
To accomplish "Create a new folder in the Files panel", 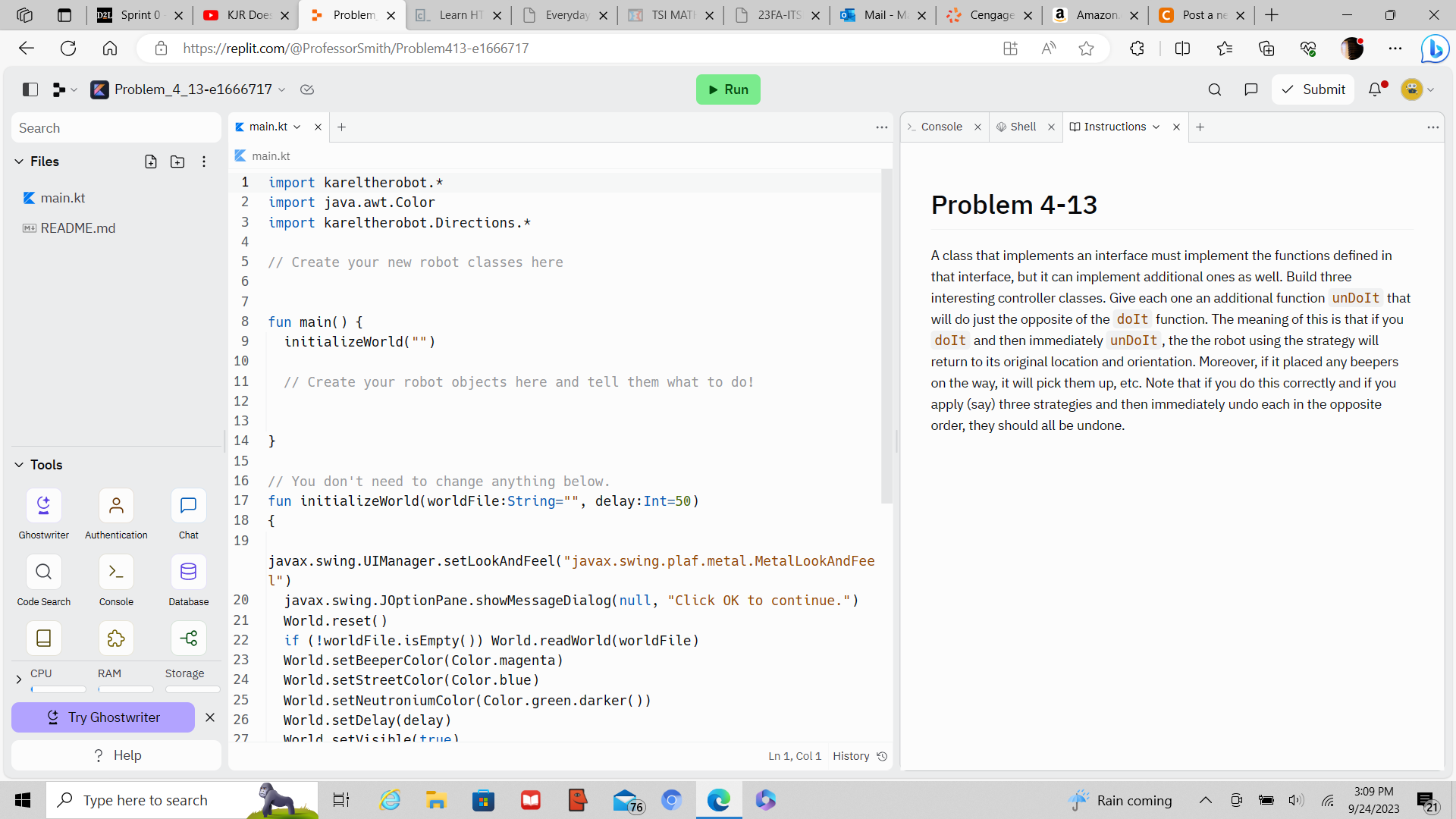I will [177, 162].
